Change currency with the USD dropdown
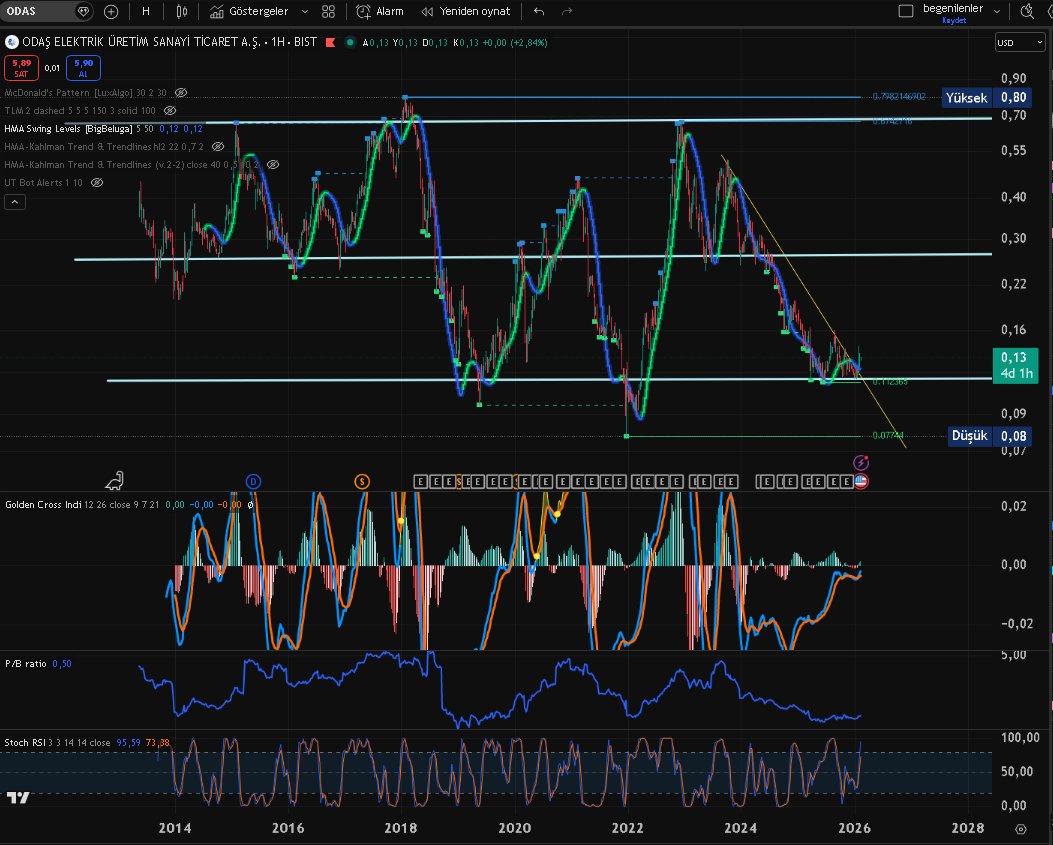This screenshot has height=845, width=1053. (1019, 42)
